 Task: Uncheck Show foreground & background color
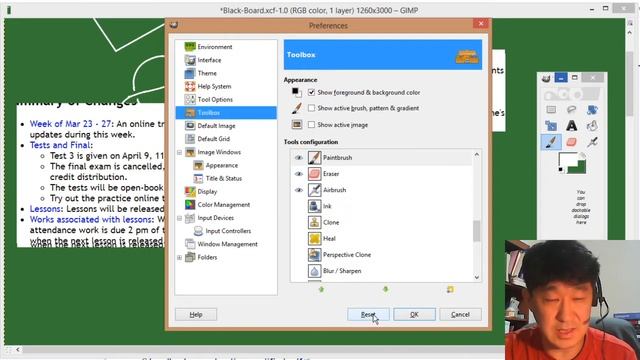311,93
